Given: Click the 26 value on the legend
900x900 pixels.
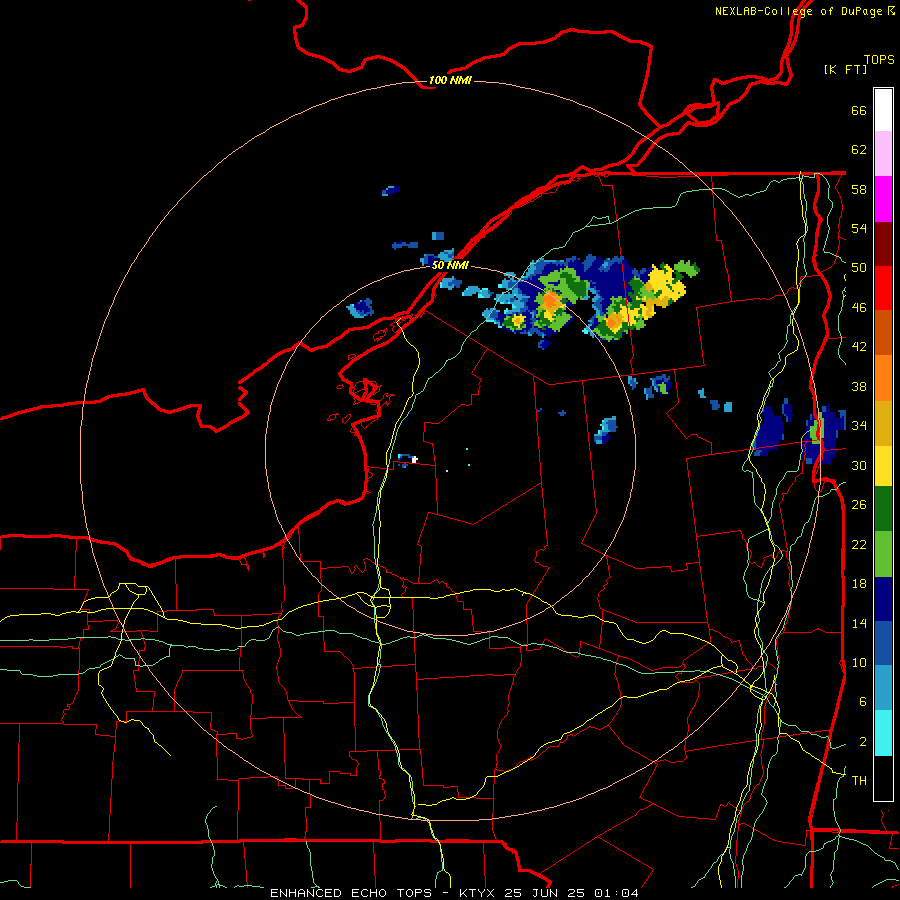Looking at the screenshot, I should coord(859,505).
